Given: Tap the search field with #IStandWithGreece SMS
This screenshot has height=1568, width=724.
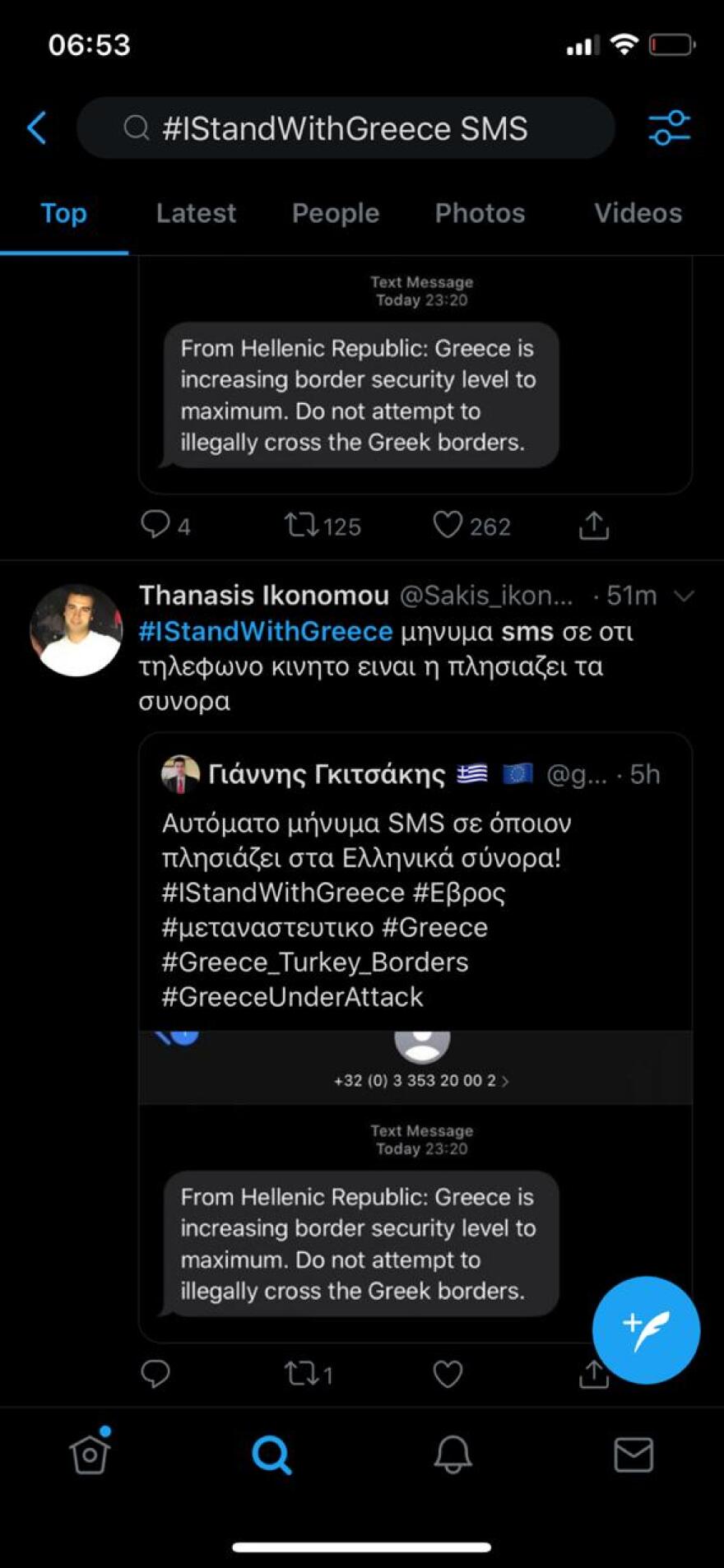Looking at the screenshot, I should [346, 128].
